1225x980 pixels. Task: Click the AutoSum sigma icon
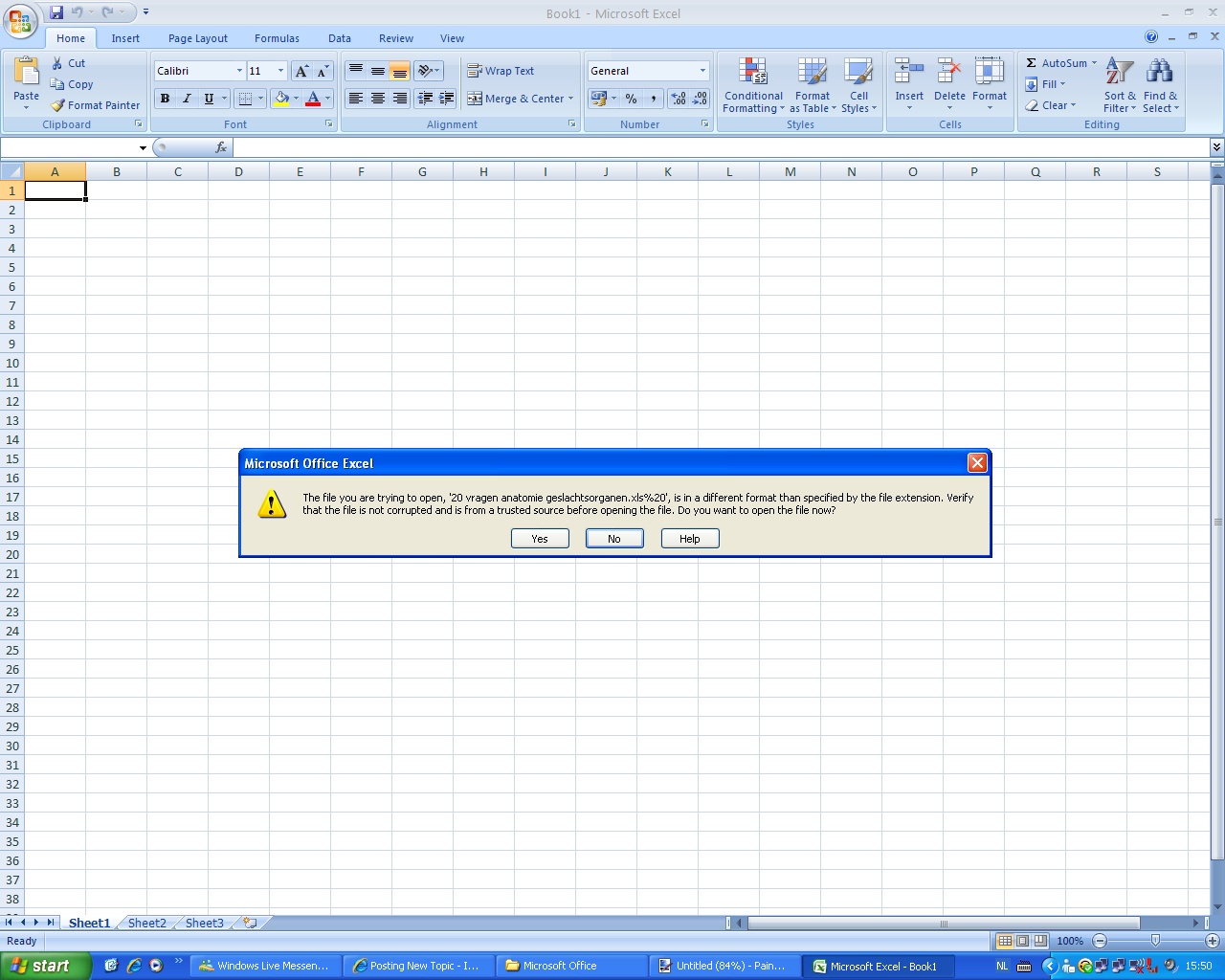click(1032, 63)
